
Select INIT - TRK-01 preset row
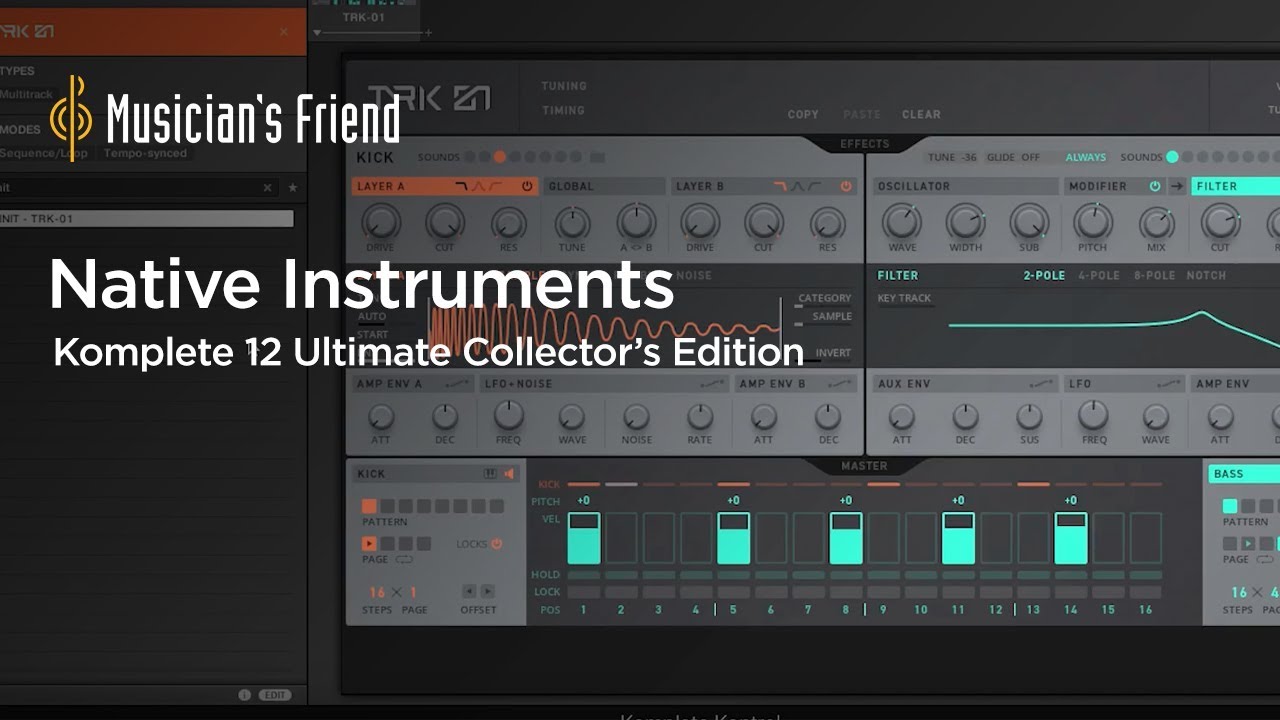click(x=147, y=218)
